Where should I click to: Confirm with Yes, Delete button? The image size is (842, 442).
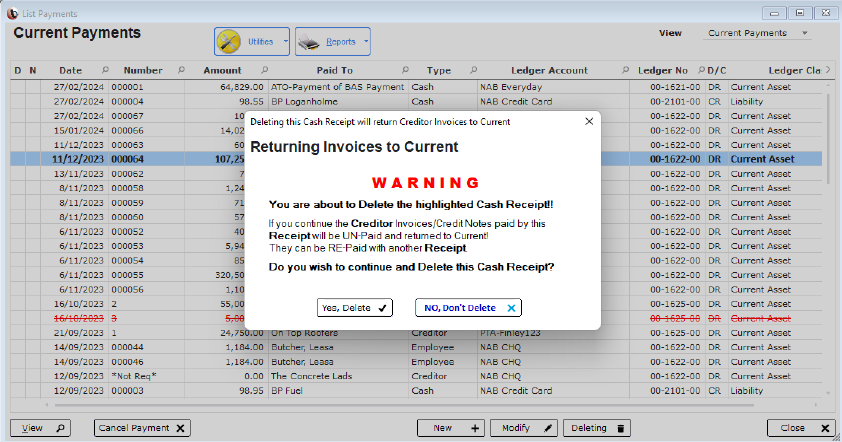coord(354,308)
